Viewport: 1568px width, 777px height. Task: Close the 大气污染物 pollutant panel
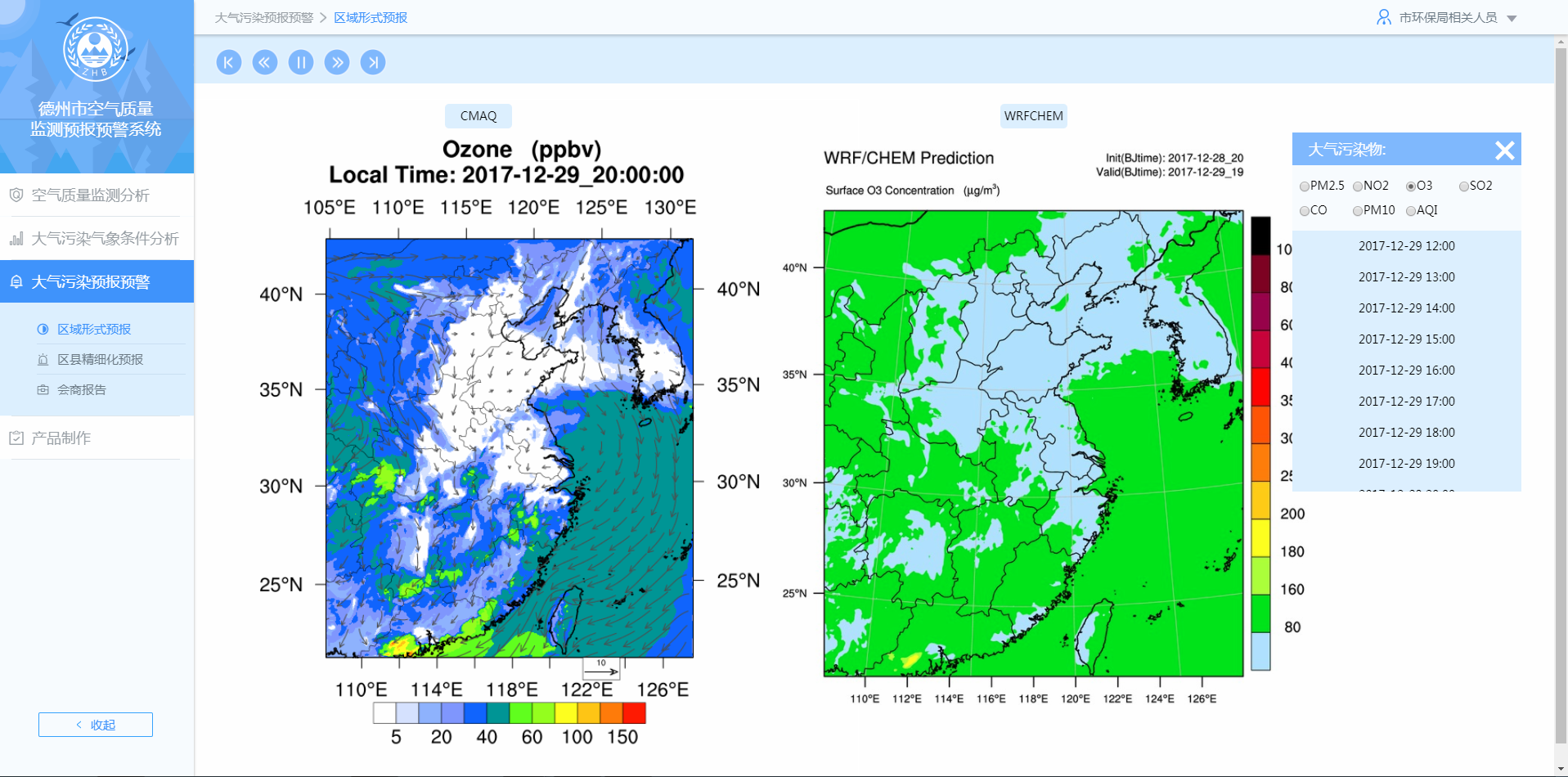[1504, 150]
